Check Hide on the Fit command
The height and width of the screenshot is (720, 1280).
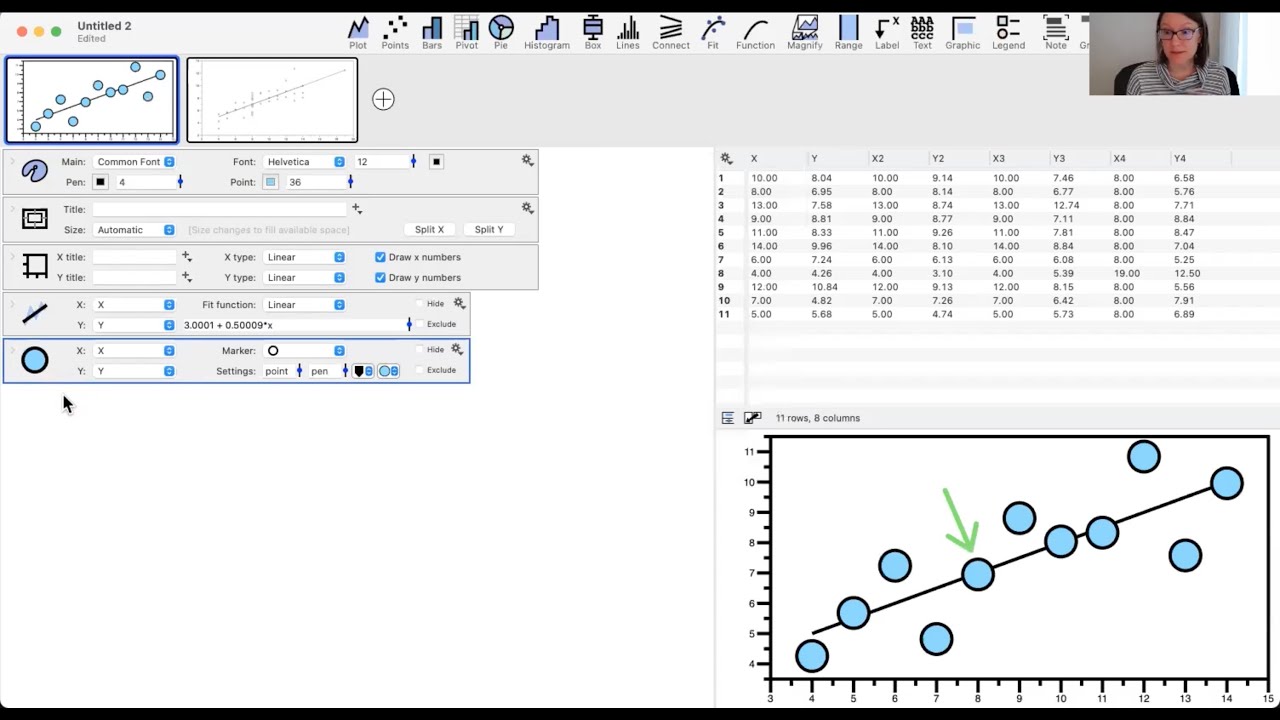pyautogui.click(x=420, y=304)
